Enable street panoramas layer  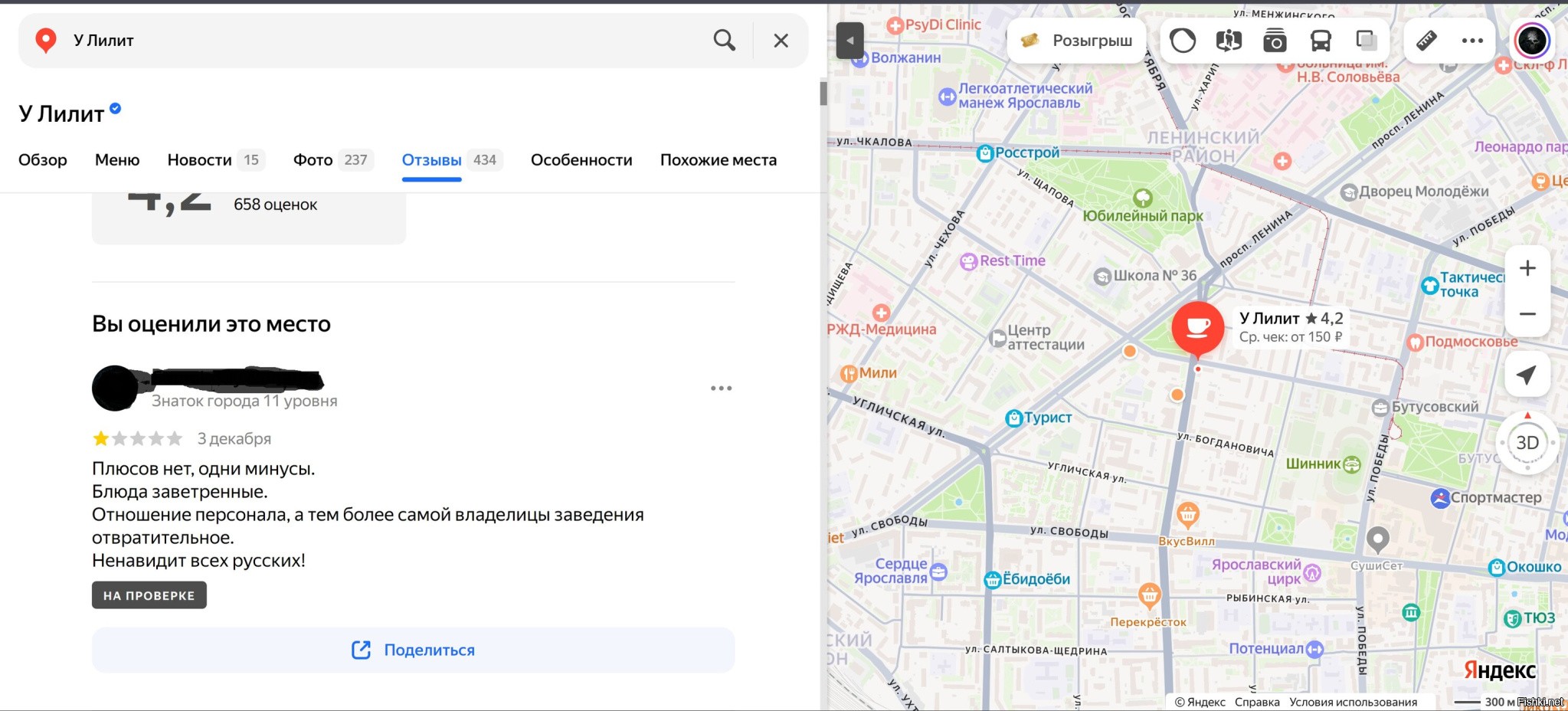pyautogui.click(x=1229, y=41)
